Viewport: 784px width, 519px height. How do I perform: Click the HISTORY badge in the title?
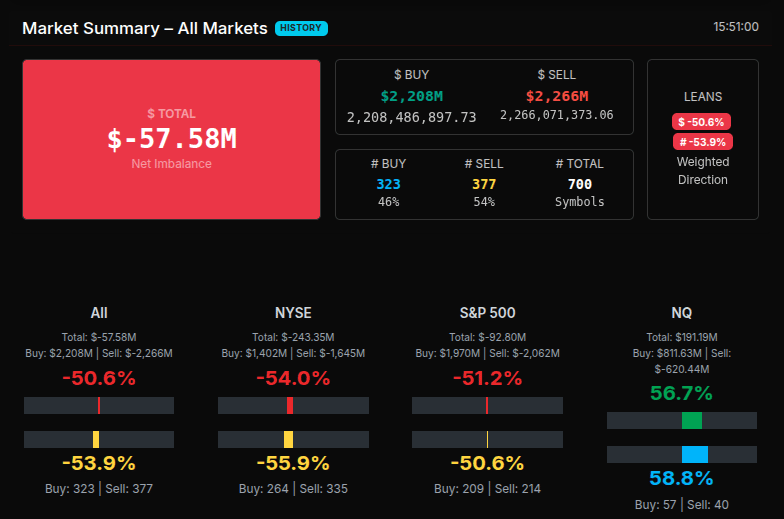tap(301, 28)
